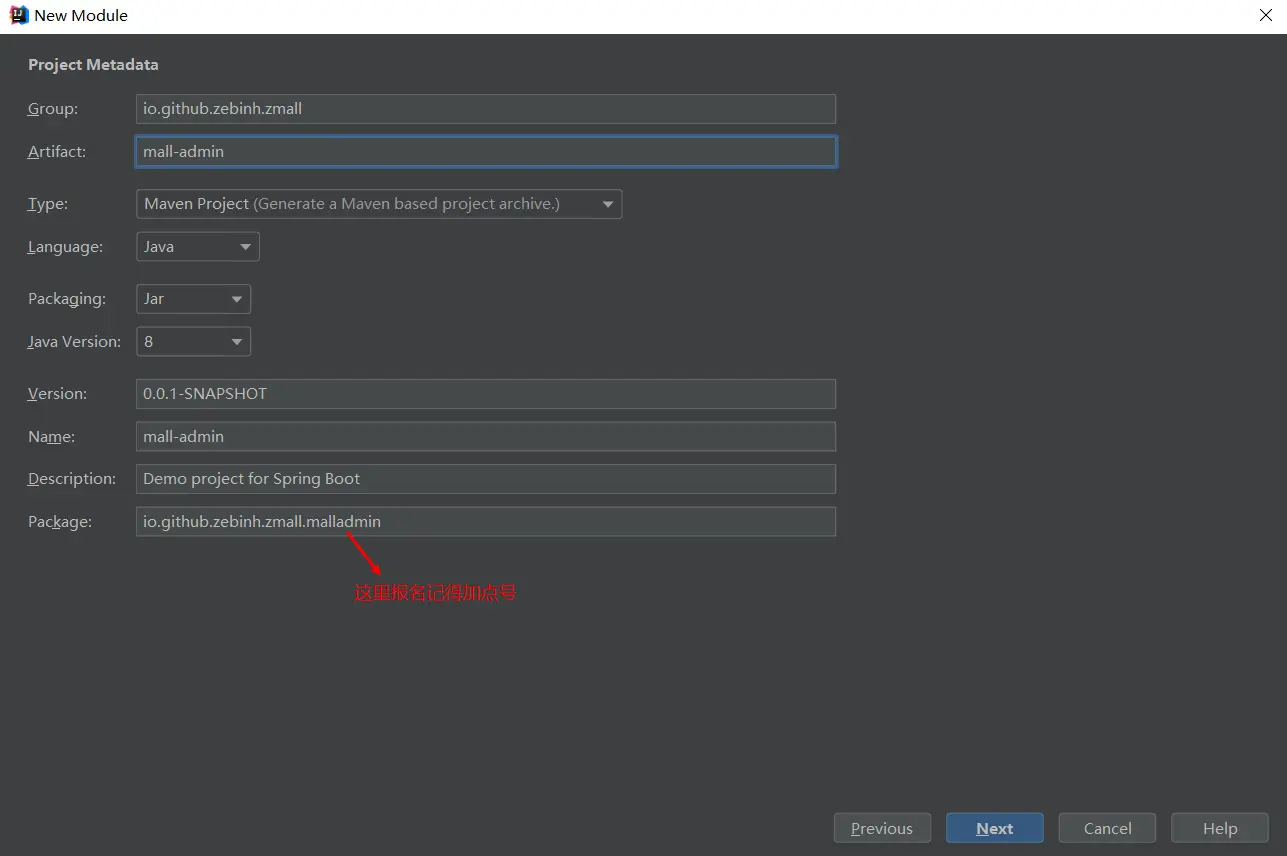Expand the Language dropdown set to Java
1287x856 pixels.
[197, 247]
